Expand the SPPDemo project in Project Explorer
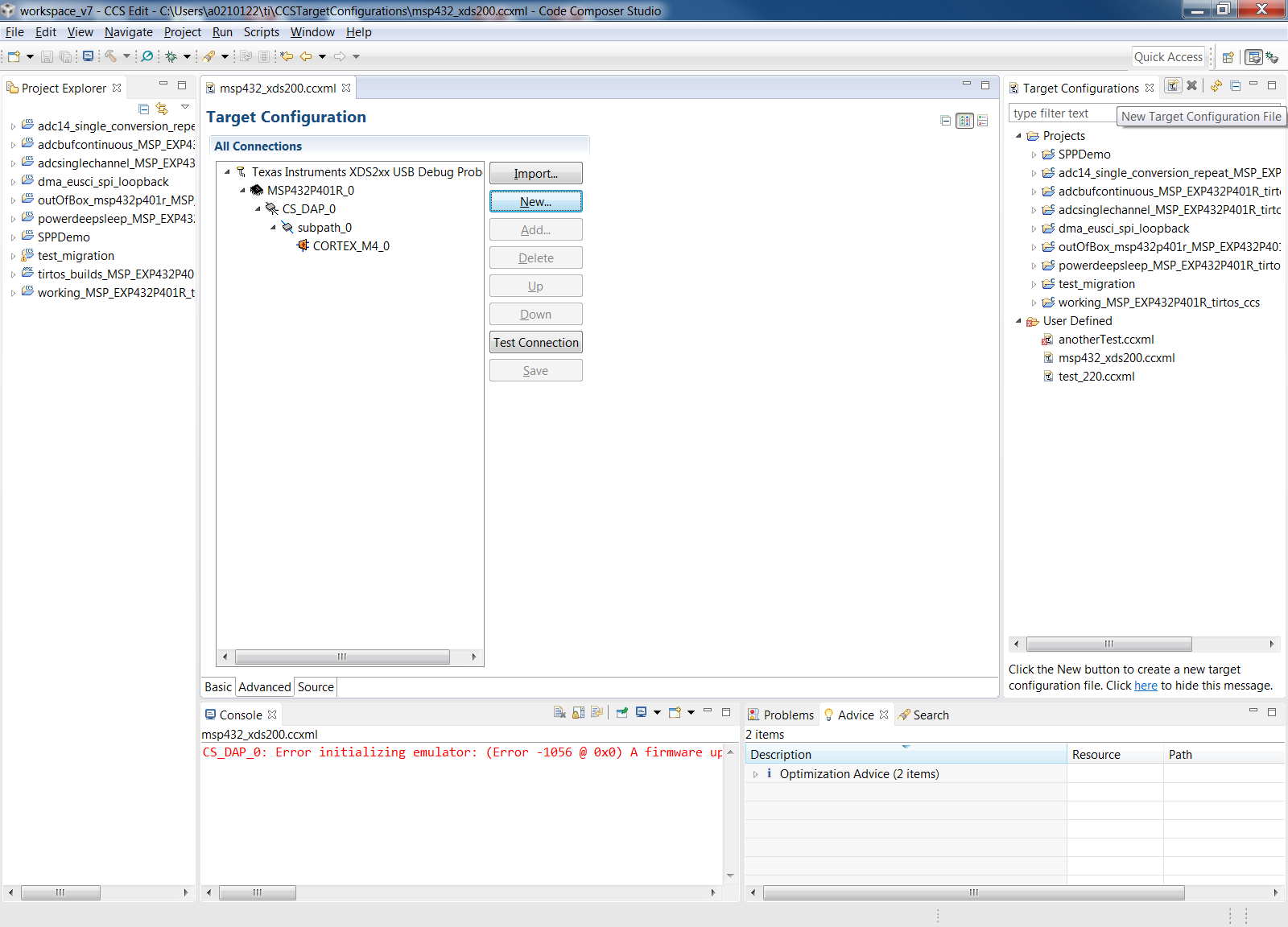1288x927 pixels. click(x=13, y=237)
